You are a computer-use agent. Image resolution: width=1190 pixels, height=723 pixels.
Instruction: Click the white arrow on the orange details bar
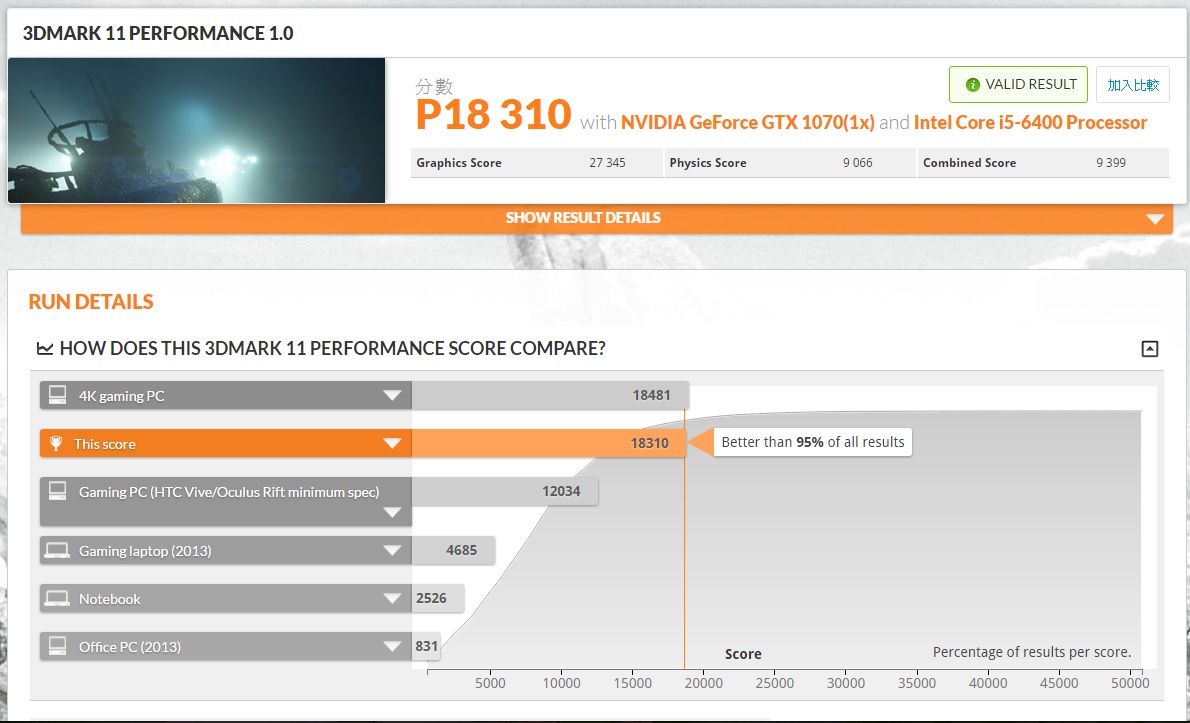coord(1154,219)
